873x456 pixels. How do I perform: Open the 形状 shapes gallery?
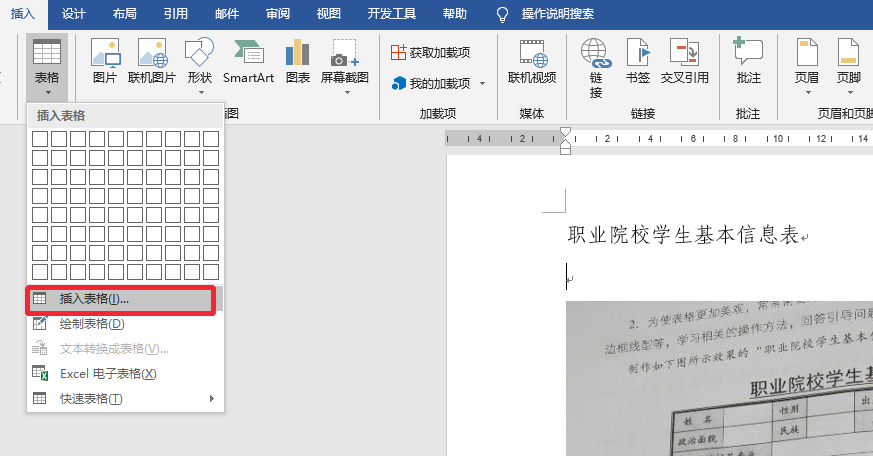click(199, 66)
